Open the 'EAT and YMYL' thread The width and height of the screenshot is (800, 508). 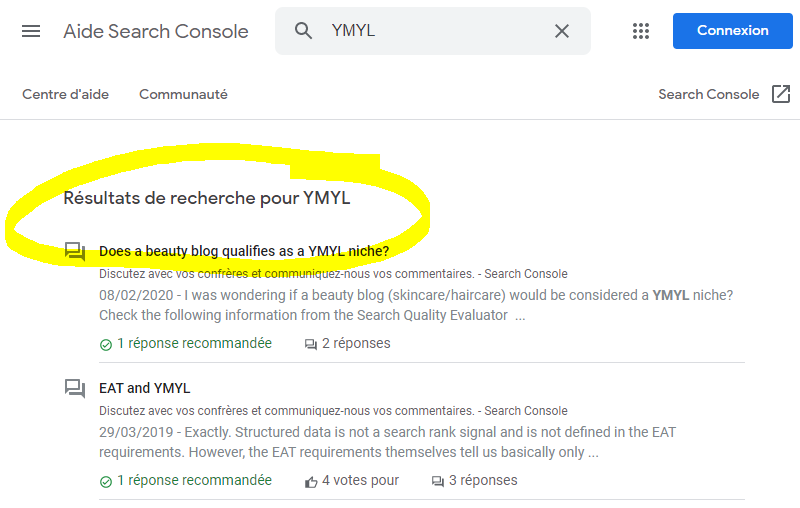(x=144, y=388)
